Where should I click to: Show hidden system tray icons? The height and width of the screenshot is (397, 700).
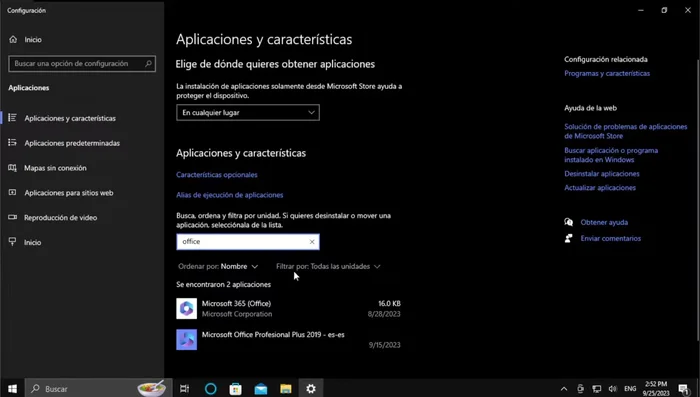[564, 389]
